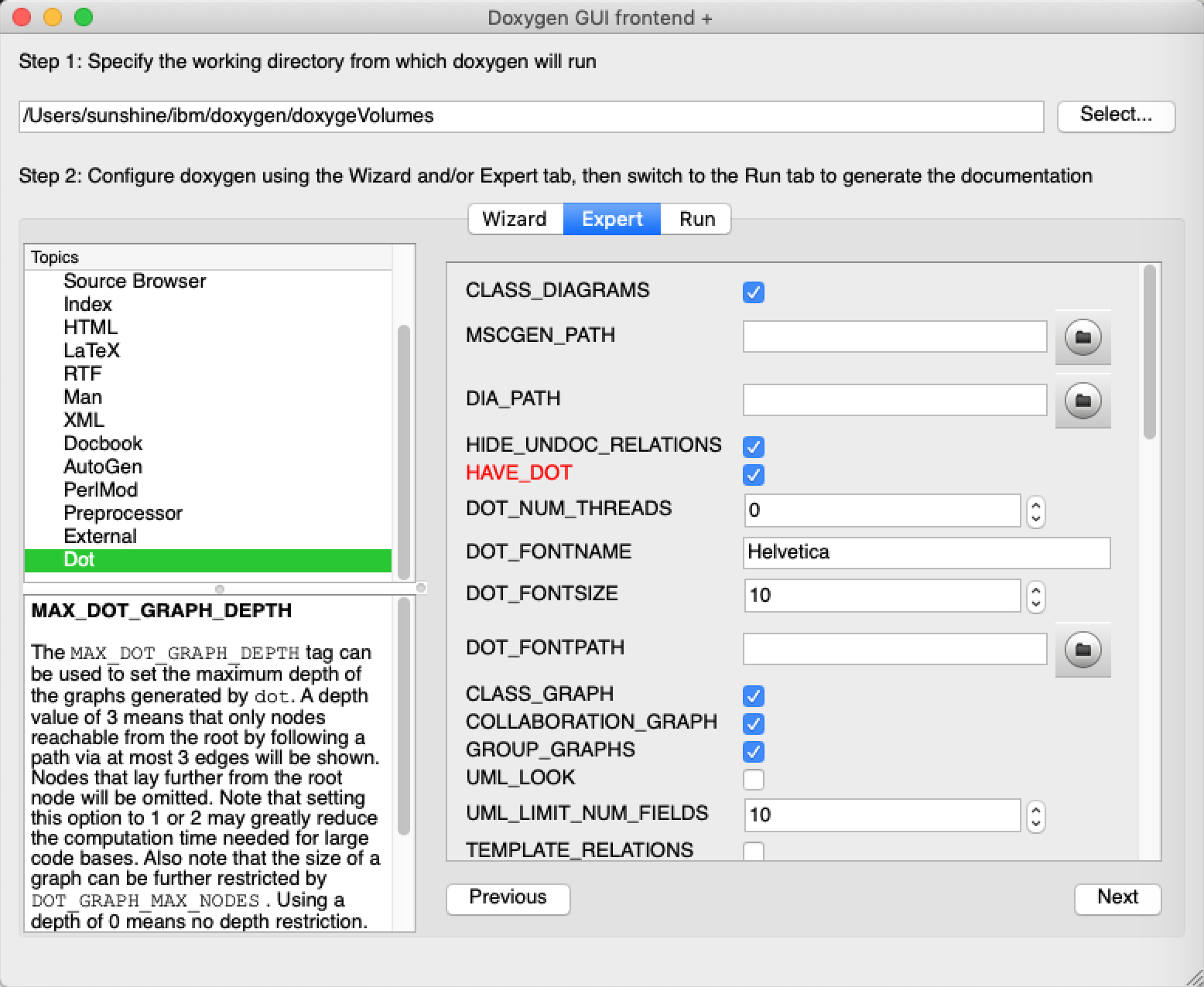Adjust the UML_LIMIT_NUM_FIELDS stepper arrows

tap(1036, 815)
